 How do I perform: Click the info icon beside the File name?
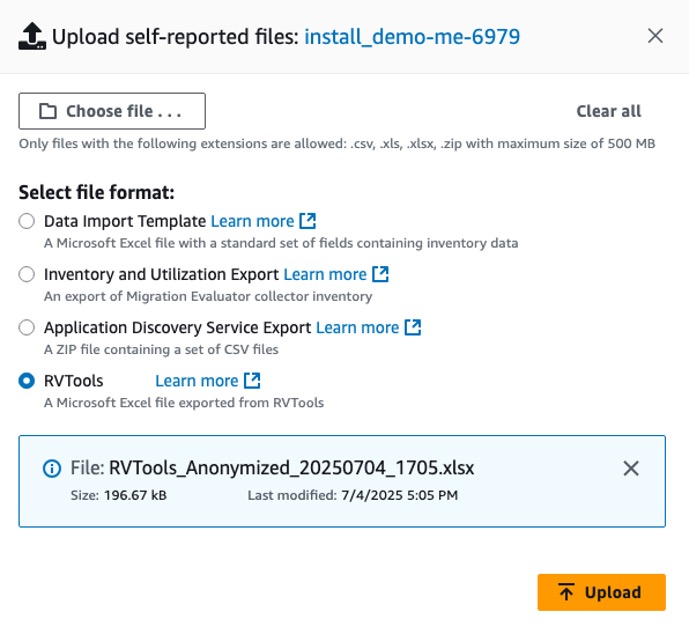(52, 468)
